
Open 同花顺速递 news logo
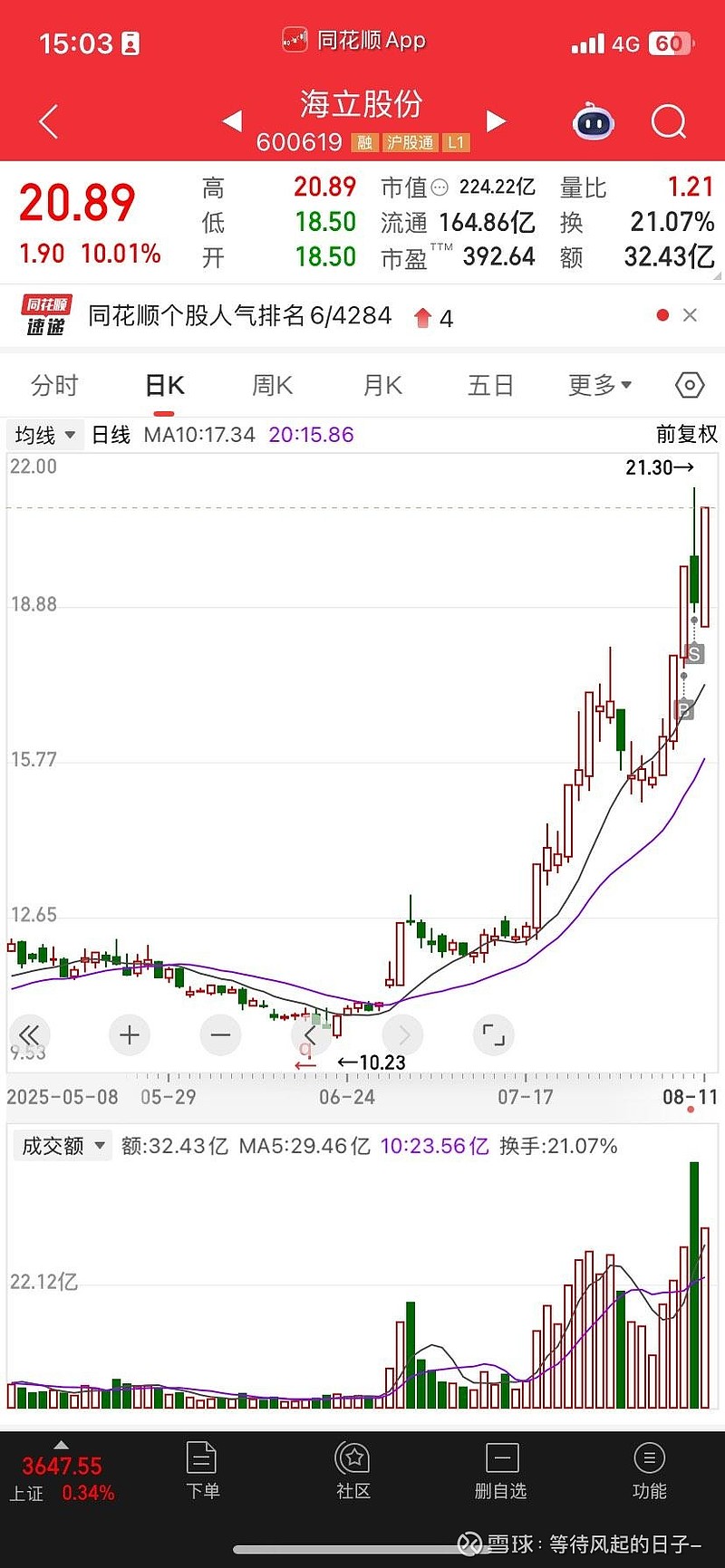tap(46, 315)
